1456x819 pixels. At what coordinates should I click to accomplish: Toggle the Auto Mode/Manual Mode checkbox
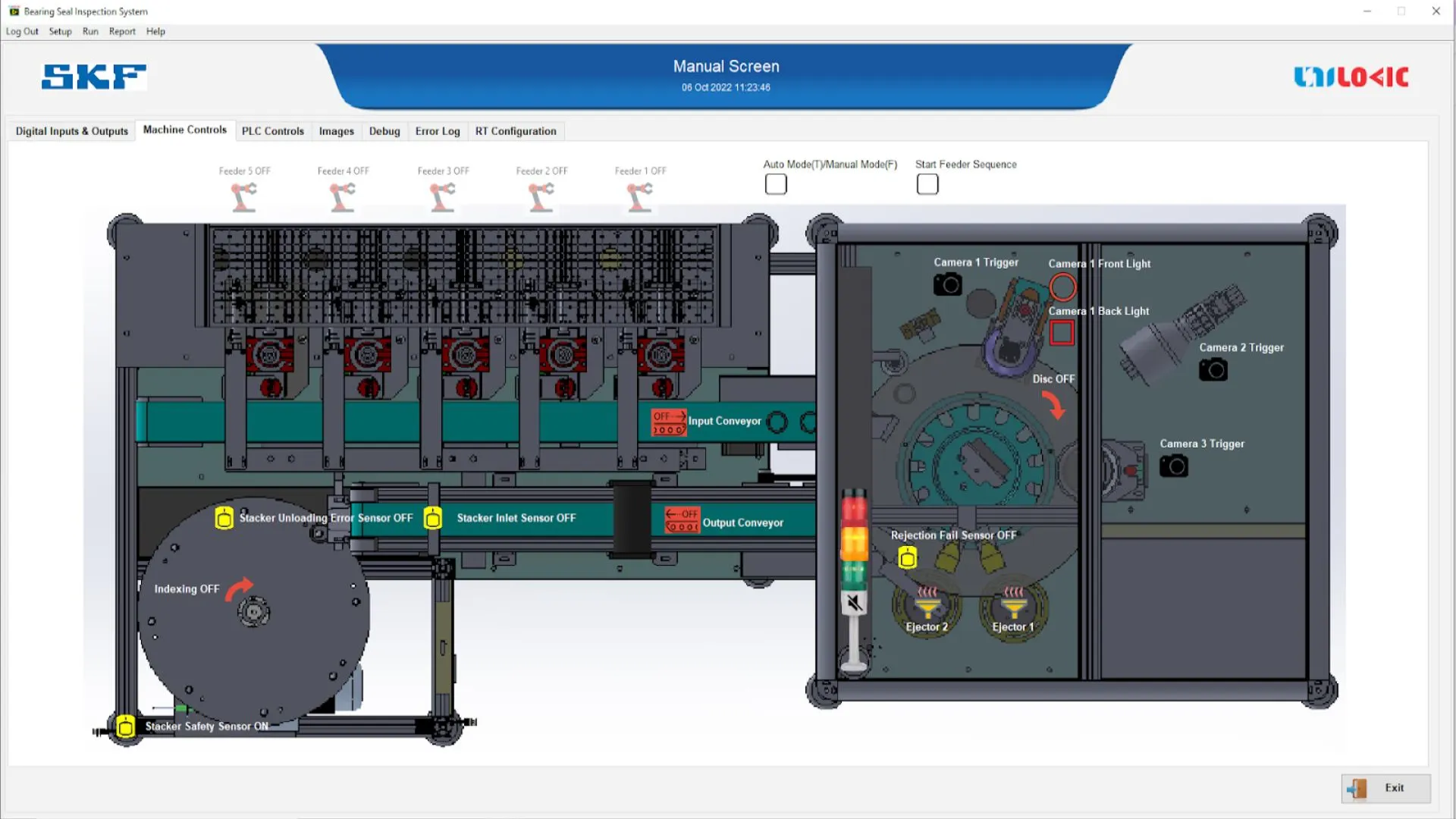[776, 184]
